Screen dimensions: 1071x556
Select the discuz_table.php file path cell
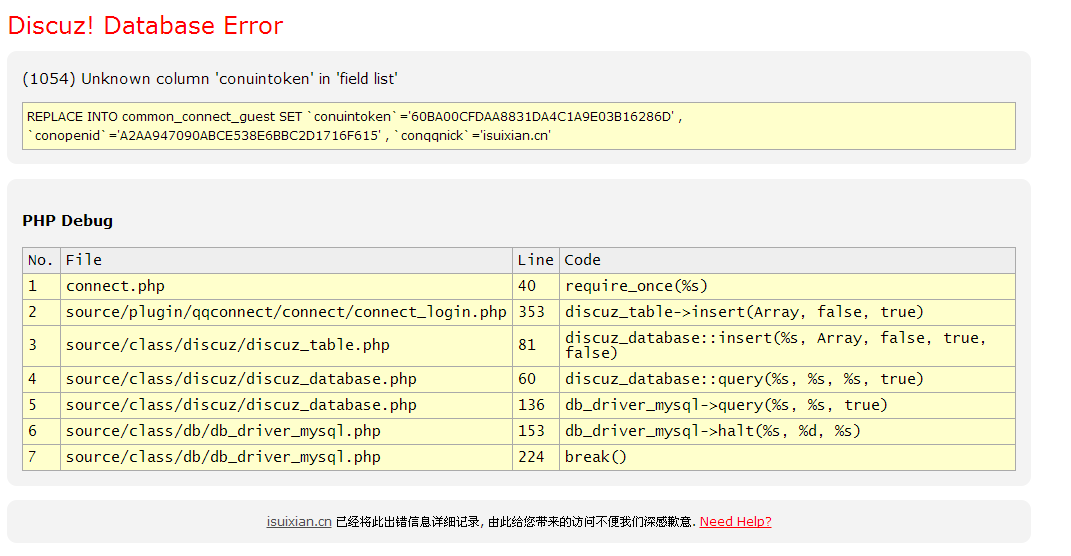point(228,345)
